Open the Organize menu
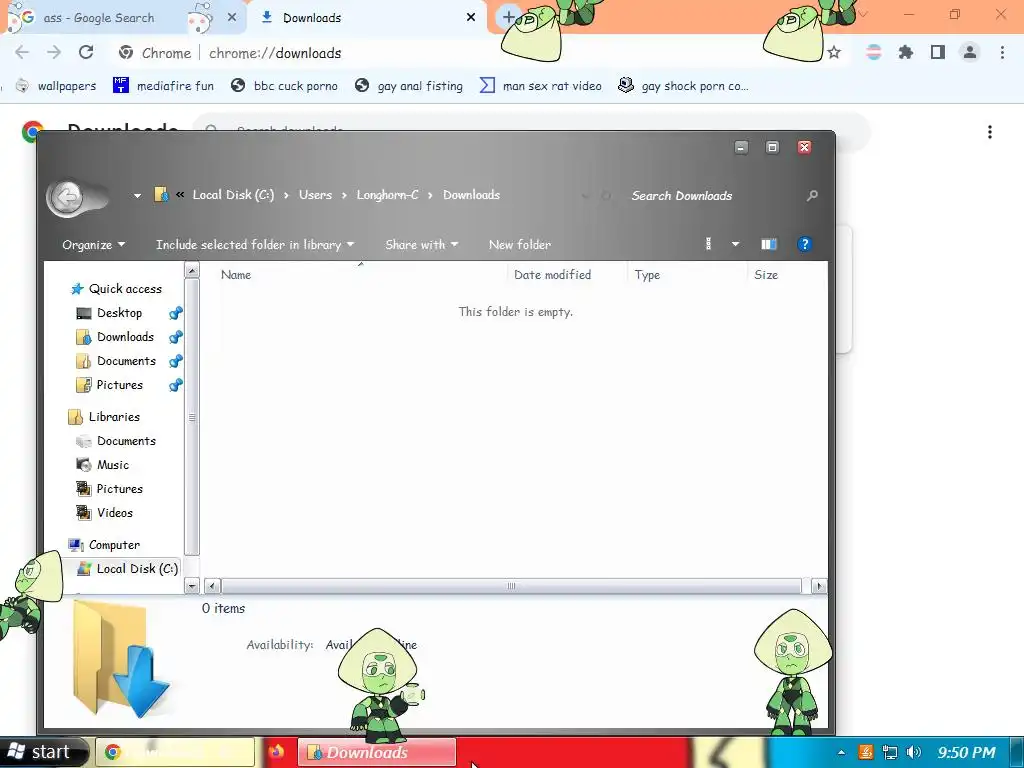 click(93, 244)
